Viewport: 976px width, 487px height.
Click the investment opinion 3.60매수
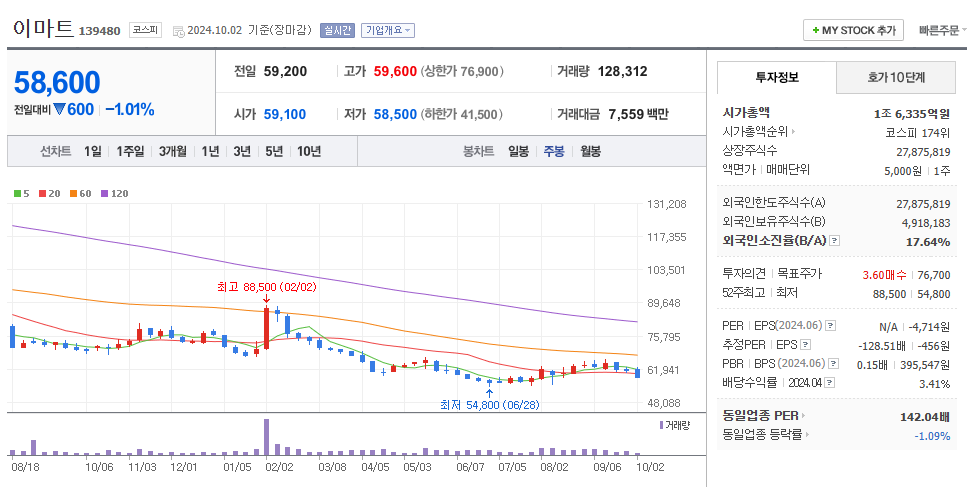click(884, 275)
